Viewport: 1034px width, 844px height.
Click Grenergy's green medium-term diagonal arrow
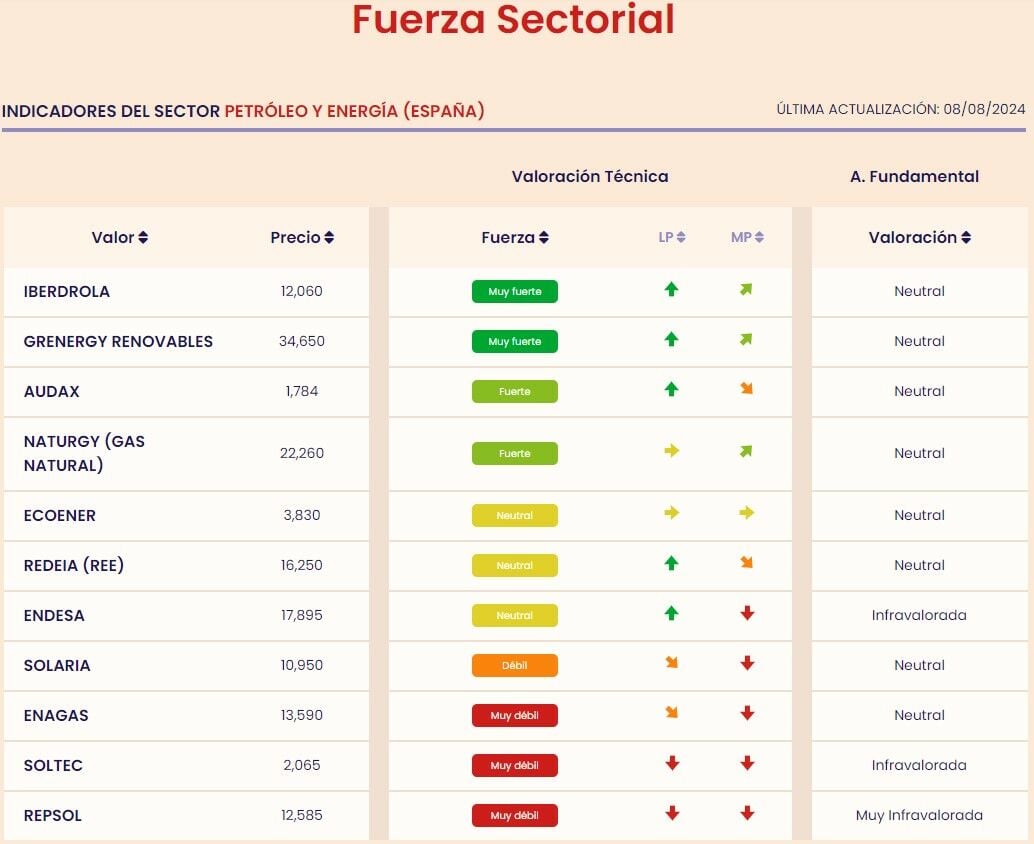746,340
